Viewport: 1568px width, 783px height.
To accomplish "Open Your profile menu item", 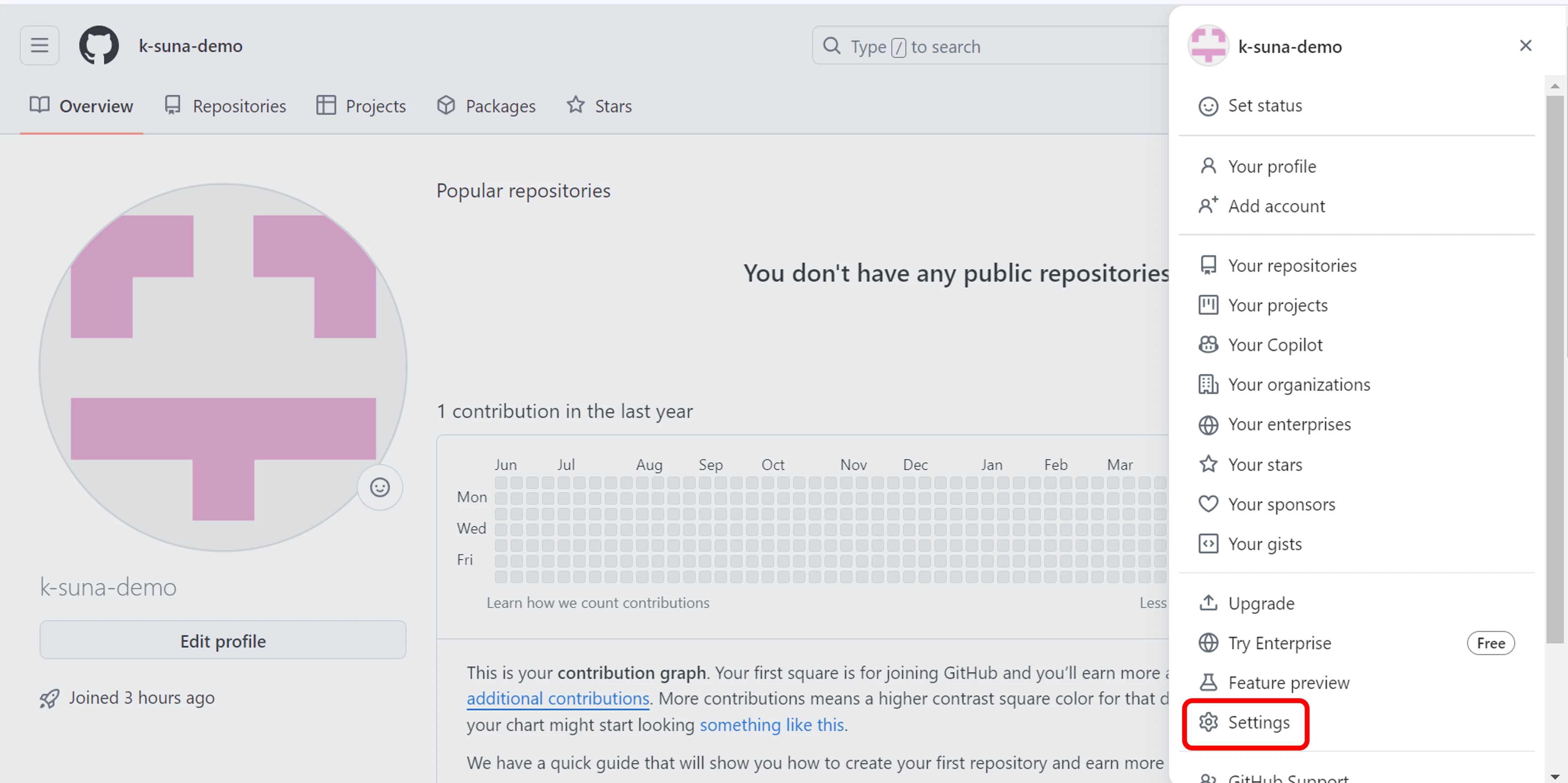I will pyautogui.click(x=1356, y=166).
